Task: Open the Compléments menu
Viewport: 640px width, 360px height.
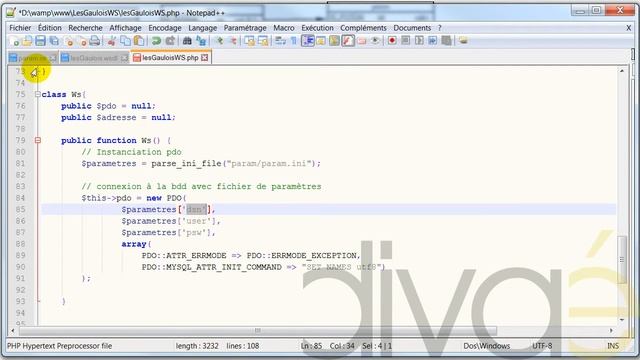Action: [x=363, y=28]
